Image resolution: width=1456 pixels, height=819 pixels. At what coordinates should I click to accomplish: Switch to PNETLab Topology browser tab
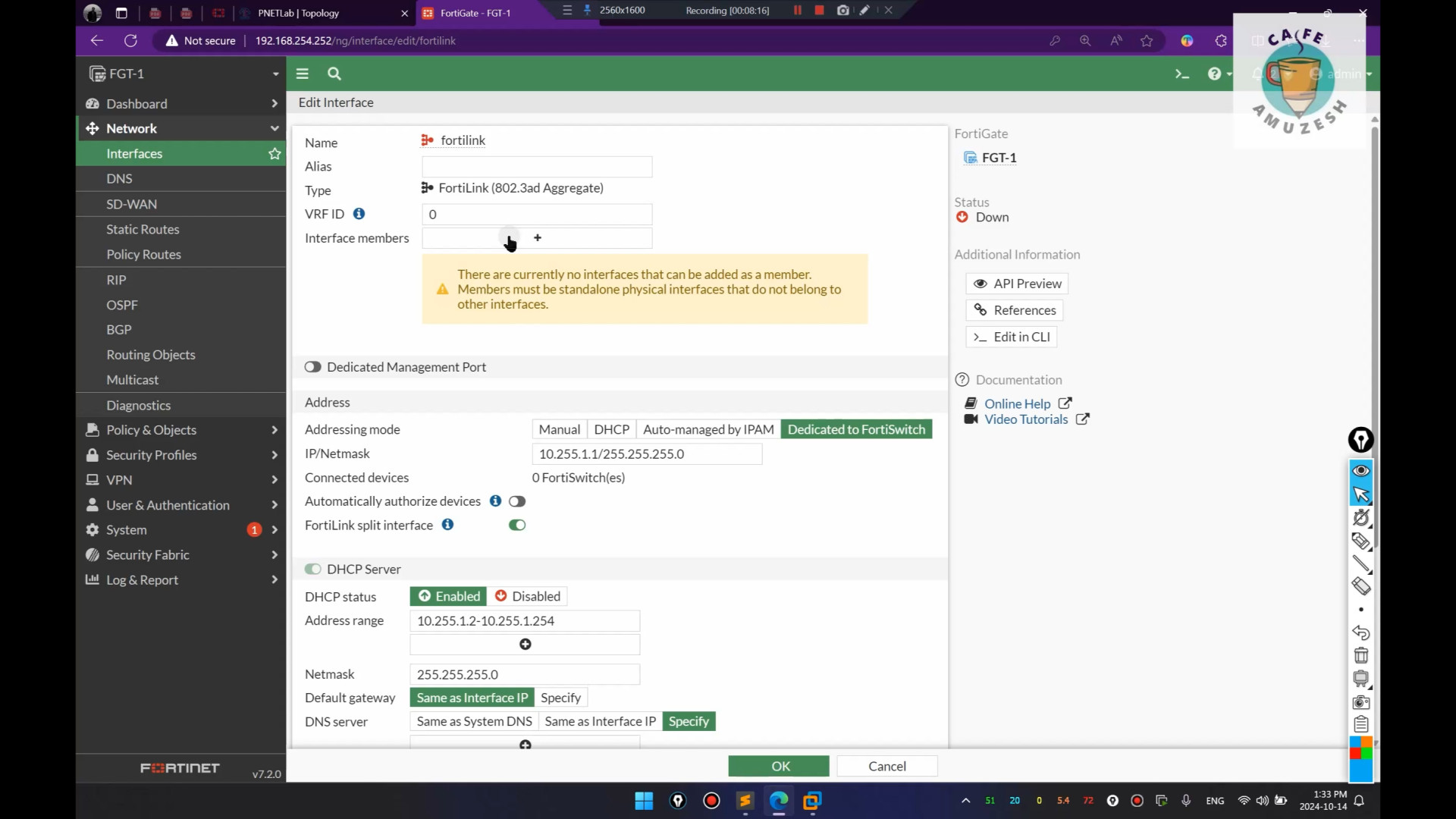click(x=322, y=13)
